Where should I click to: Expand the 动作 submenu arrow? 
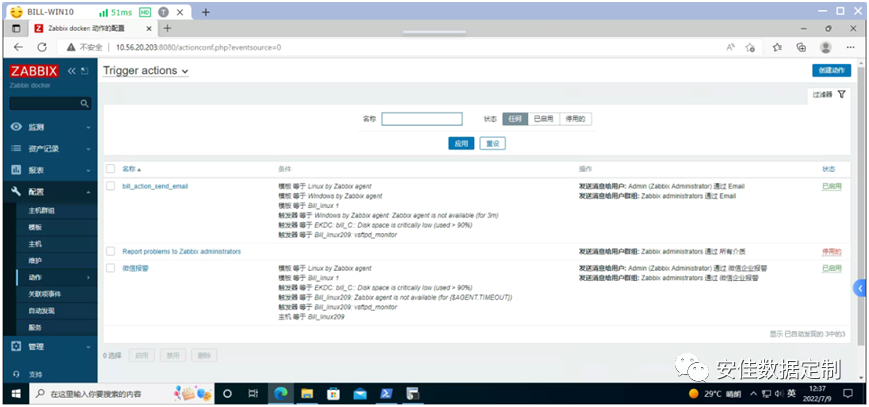point(88,277)
